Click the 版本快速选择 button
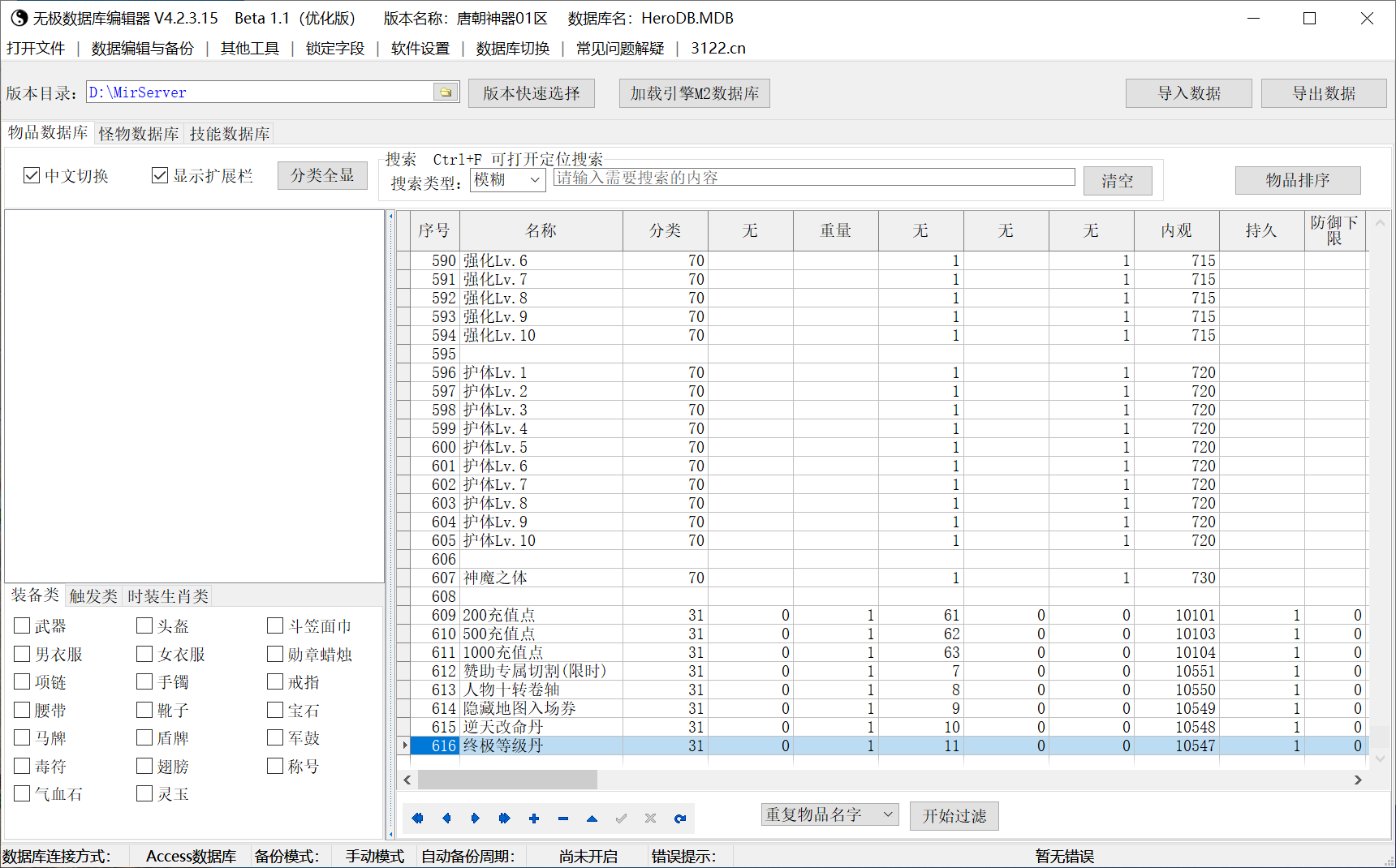1396x868 pixels. 532,93
